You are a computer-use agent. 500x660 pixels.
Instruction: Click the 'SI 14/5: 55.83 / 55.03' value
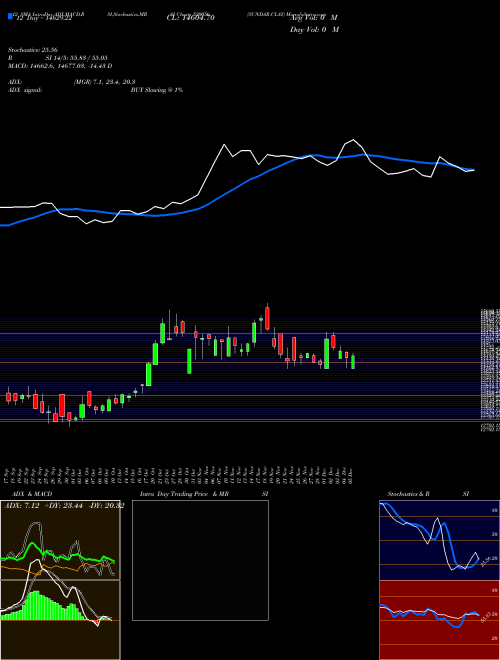pos(77,58)
